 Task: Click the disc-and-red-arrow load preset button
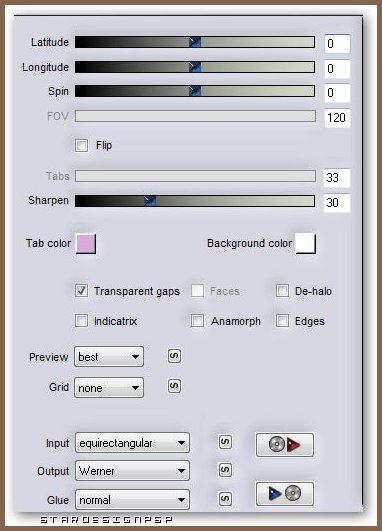(285, 445)
